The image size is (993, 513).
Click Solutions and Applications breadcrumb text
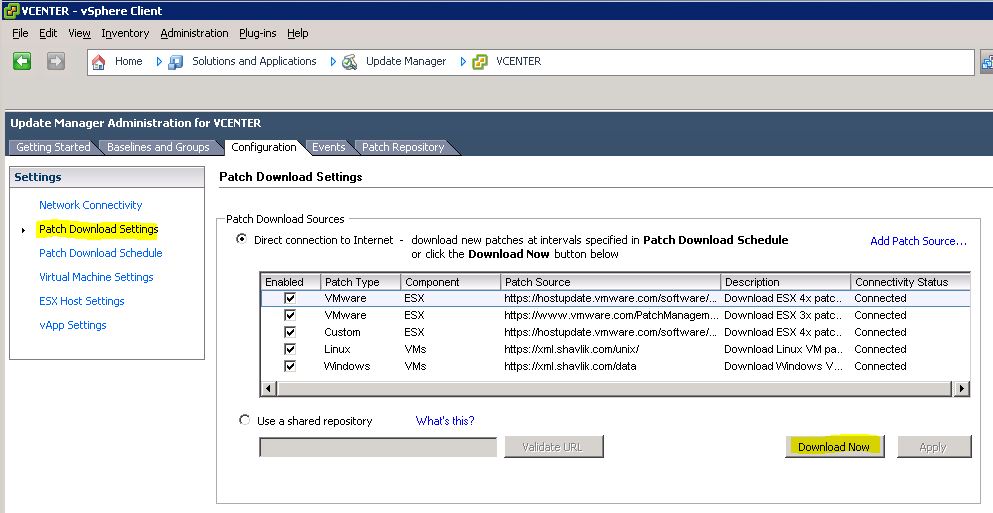[255, 61]
